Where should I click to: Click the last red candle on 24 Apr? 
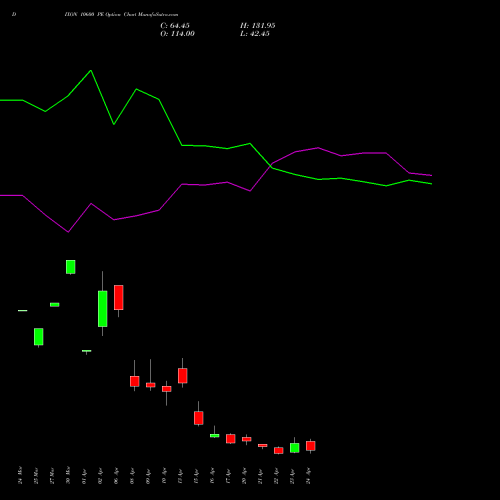point(311,446)
